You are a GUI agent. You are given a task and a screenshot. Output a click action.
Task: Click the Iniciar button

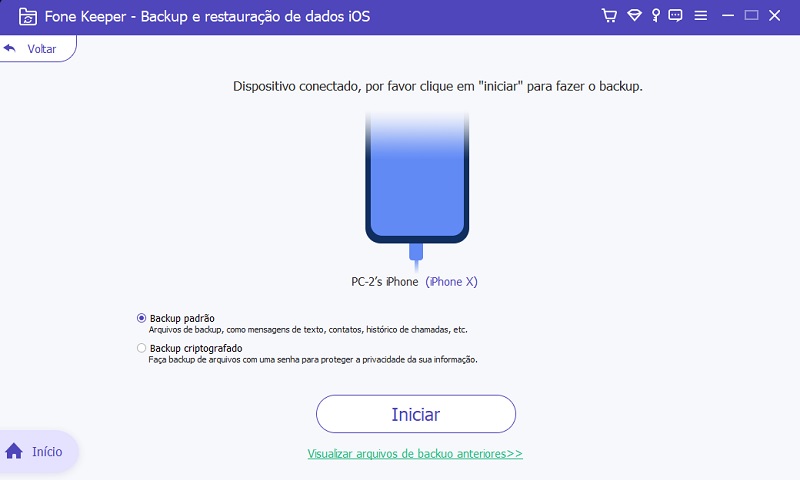coord(416,414)
